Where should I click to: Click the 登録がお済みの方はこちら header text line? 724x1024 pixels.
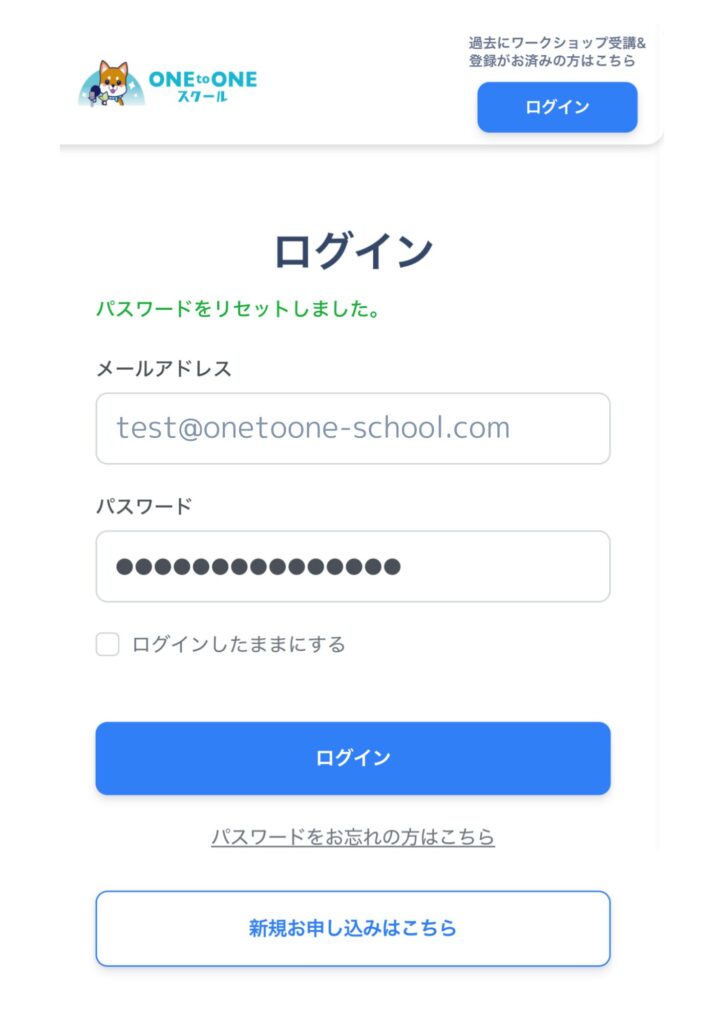tap(552, 61)
